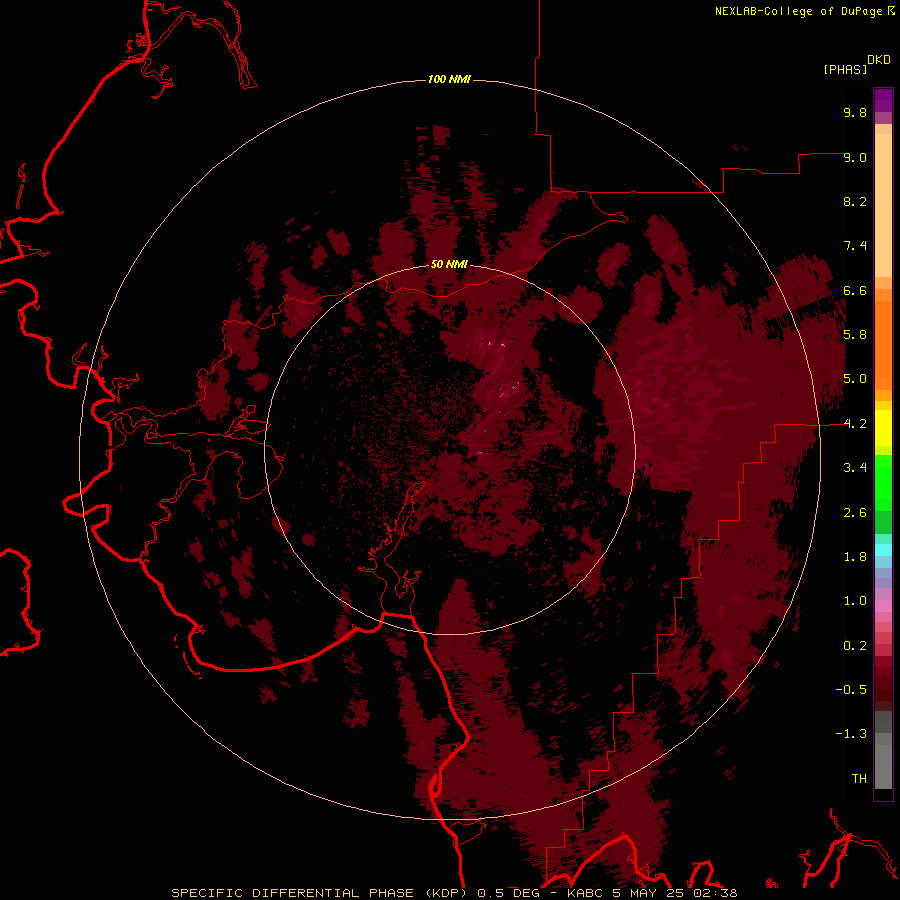Viewport: 900px width, 900px height.
Task: Click the 5 MAY 25 02:38 timestamp
Action: point(674,893)
